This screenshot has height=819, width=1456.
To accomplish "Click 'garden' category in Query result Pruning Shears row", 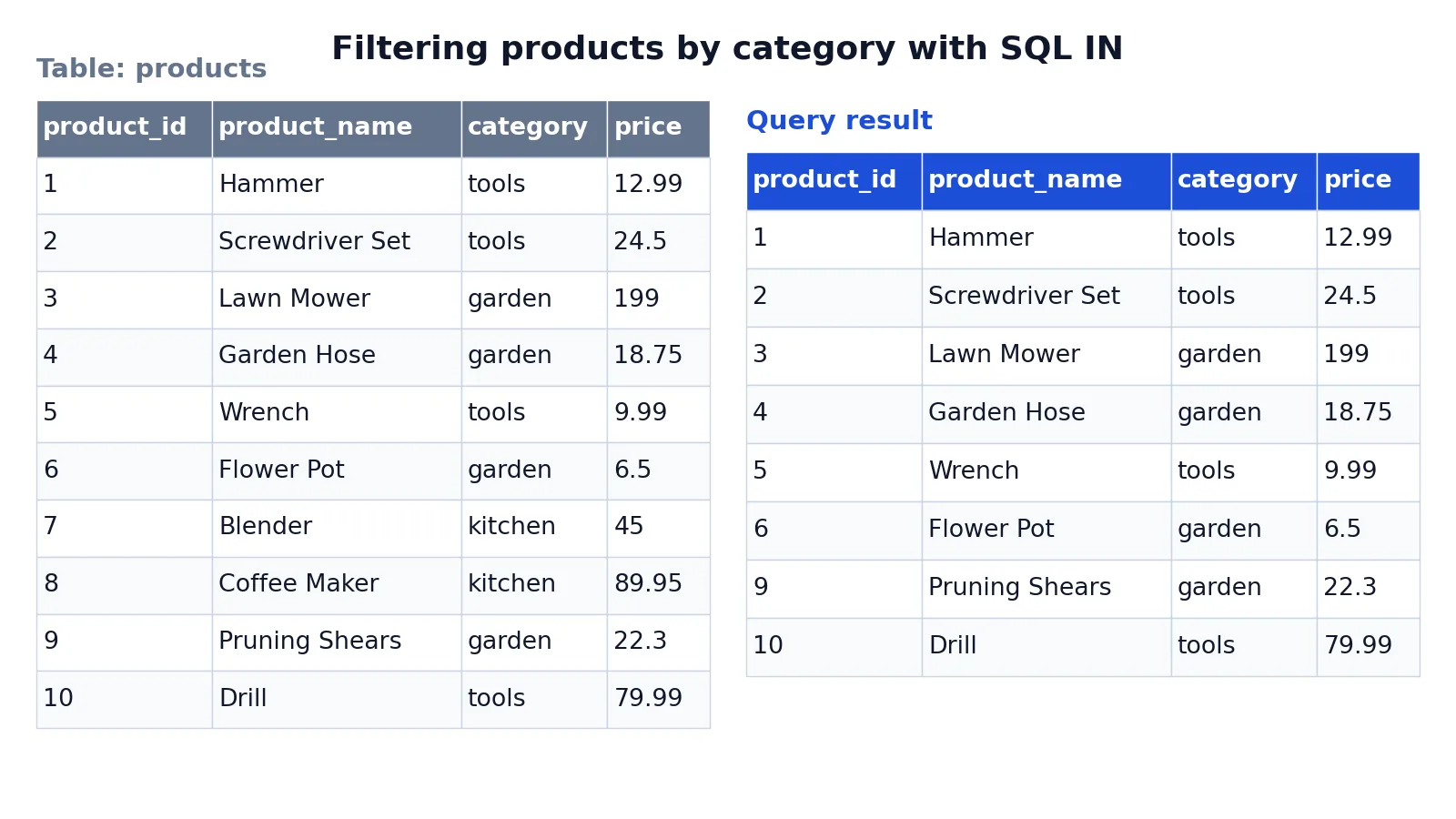I will coord(1244,589).
